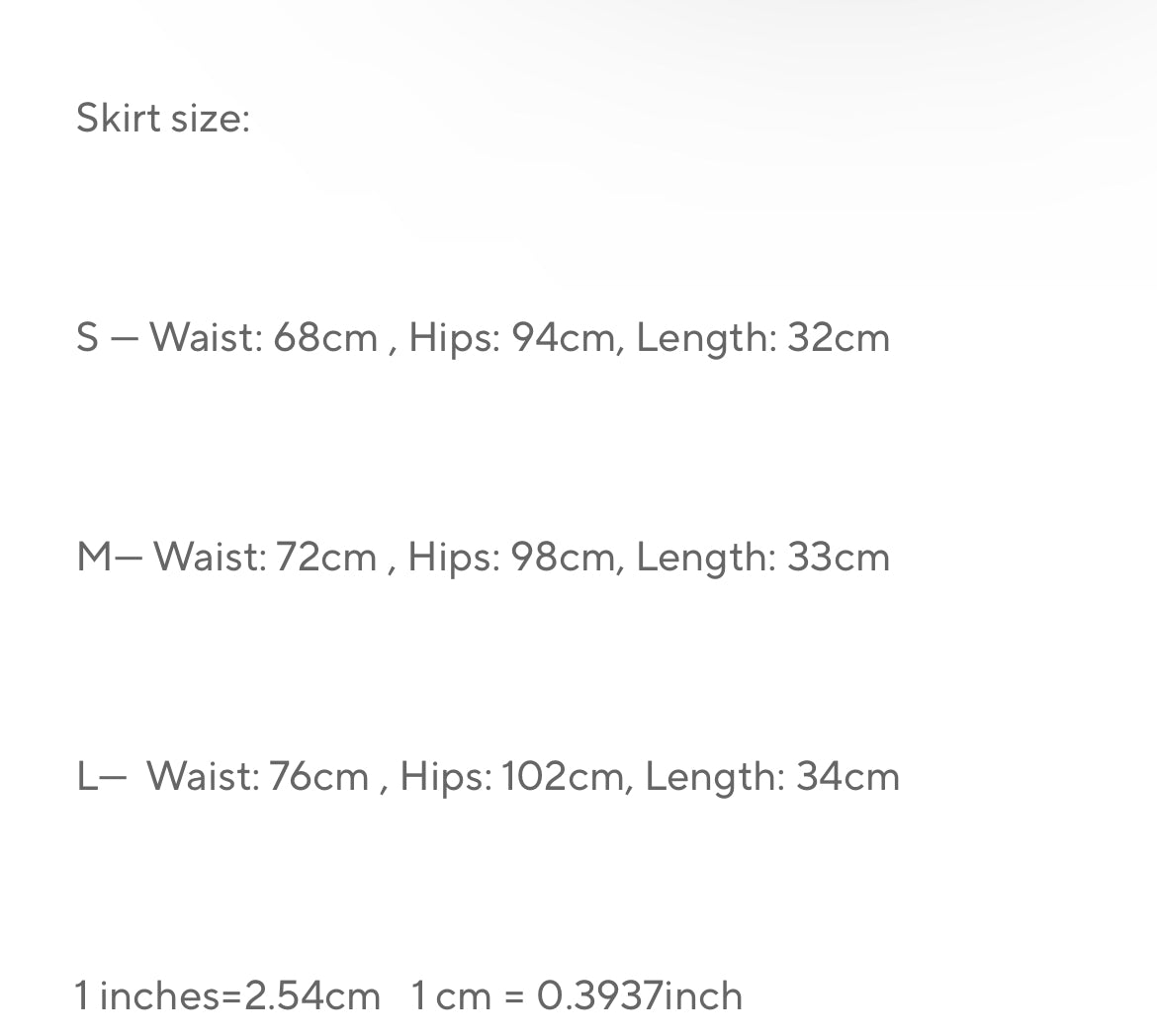Click the 'Hips: 102cm' measurement
The image size is (1157, 1036).
512,776
